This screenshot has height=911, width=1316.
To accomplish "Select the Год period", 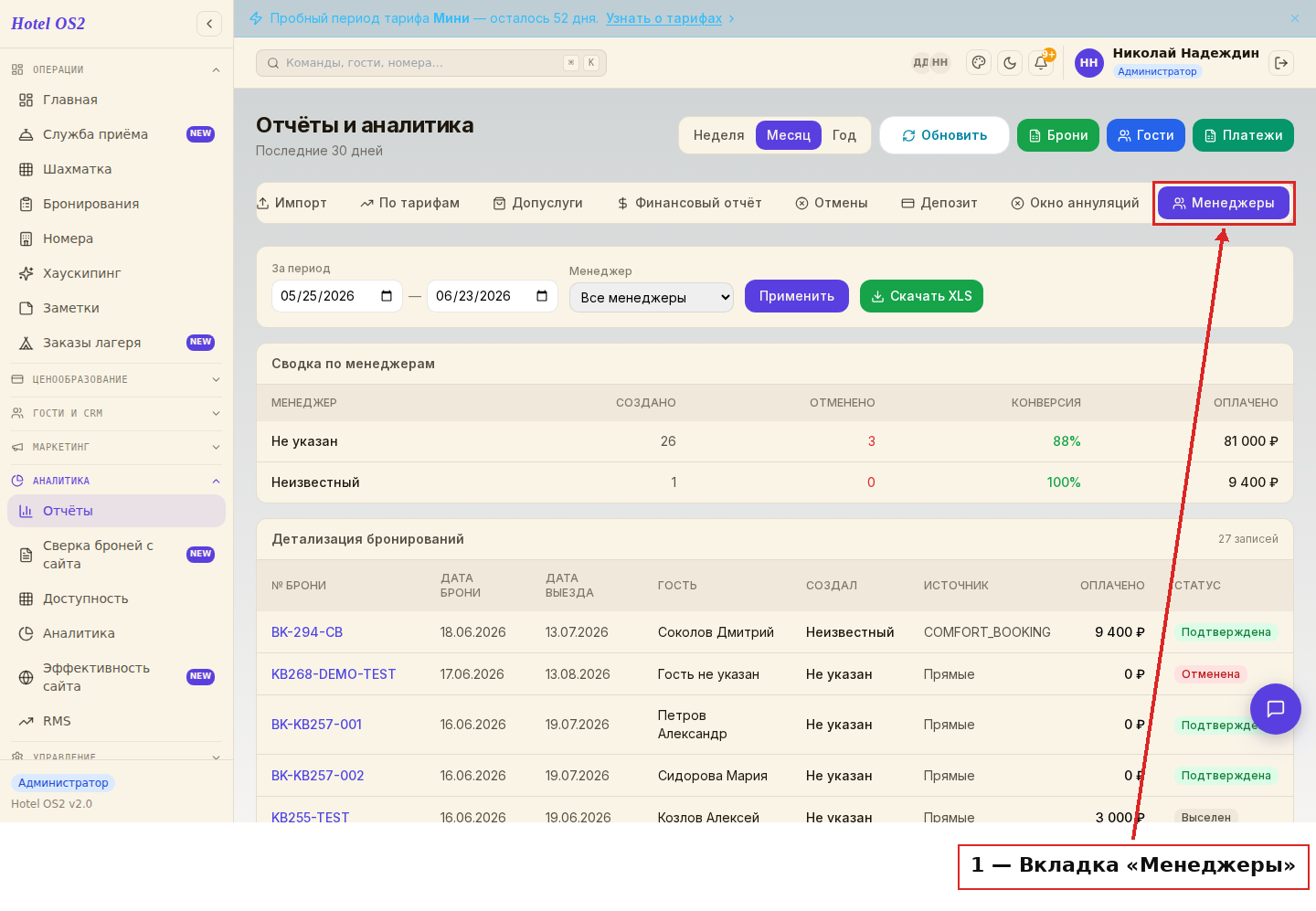I will 844,135.
